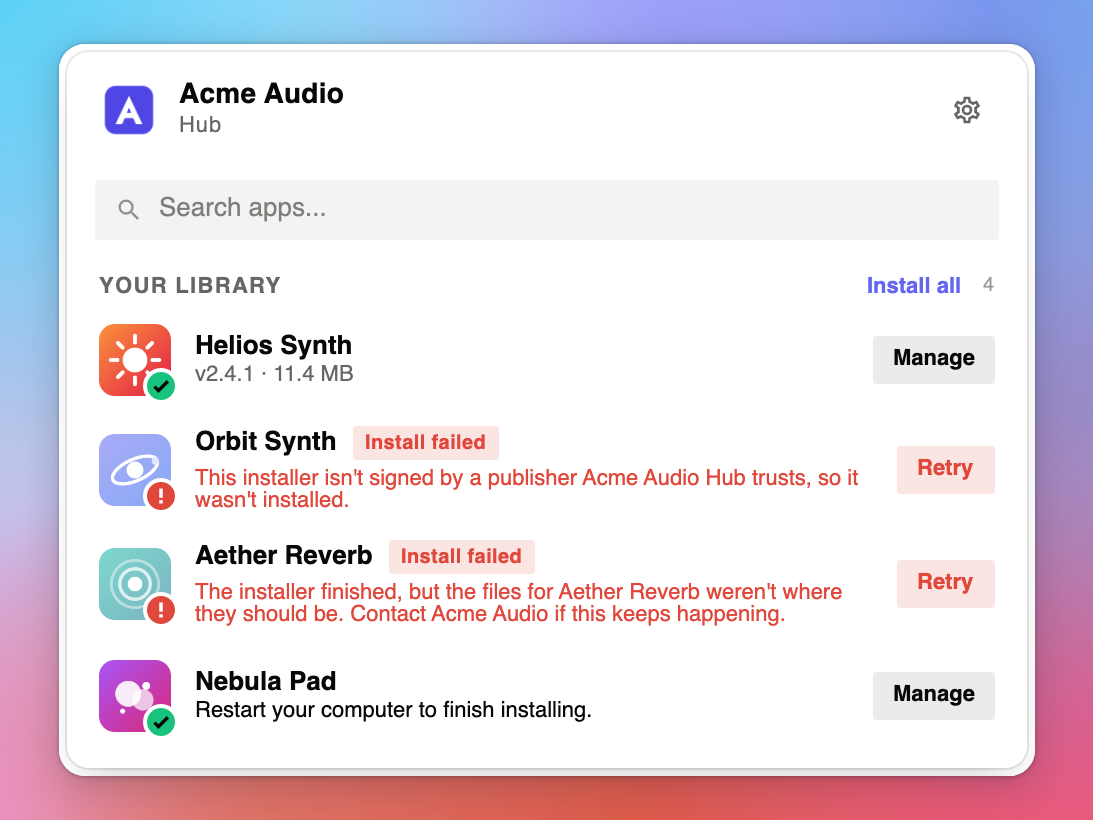Screen dimensions: 1093x820
Task: Click the search magnifier icon
Action: point(128,209)
